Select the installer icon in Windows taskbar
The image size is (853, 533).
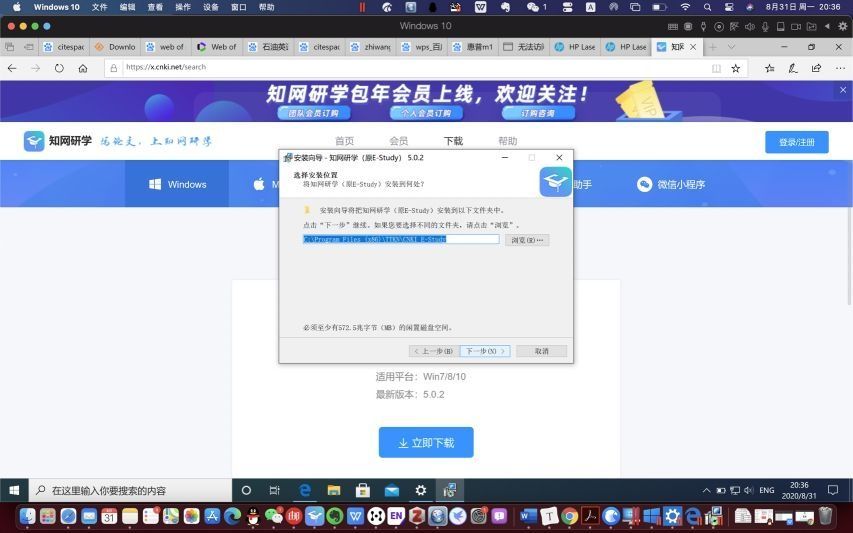click(449, 491)
